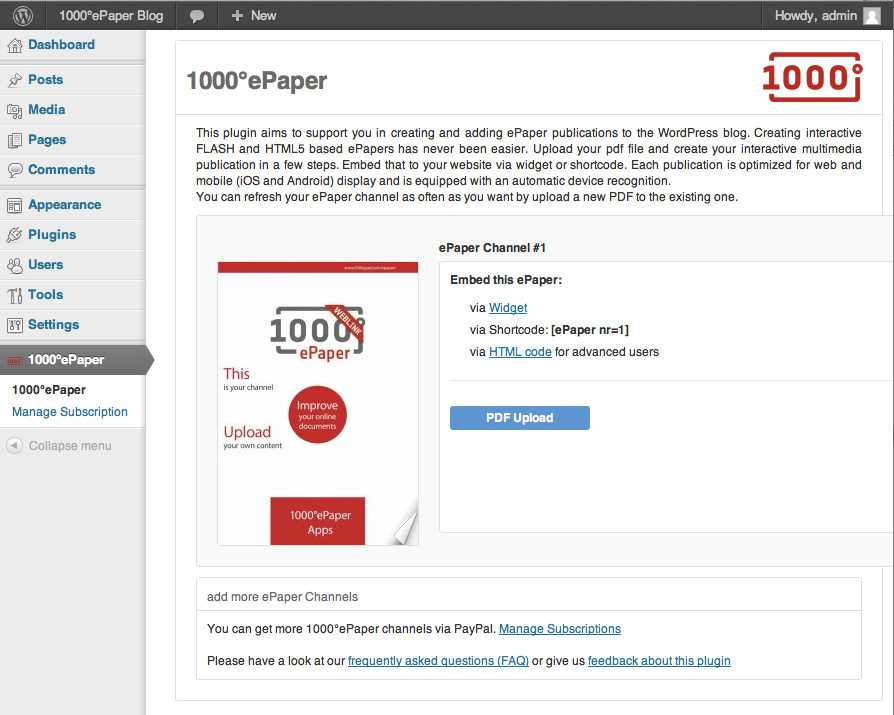Click the plus icon beside New
The width and height of the screenshot is (894, 715).
coord(237,16)
